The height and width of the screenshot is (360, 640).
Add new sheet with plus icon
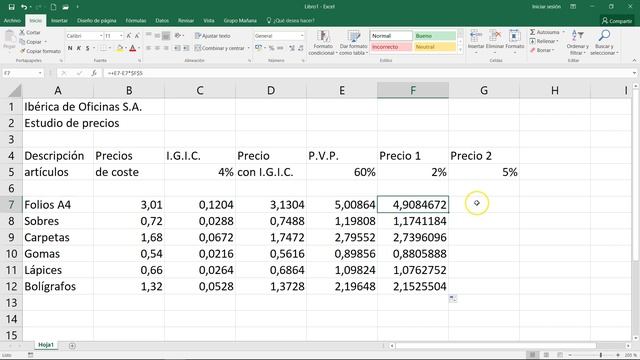click(x=72, y=346)
